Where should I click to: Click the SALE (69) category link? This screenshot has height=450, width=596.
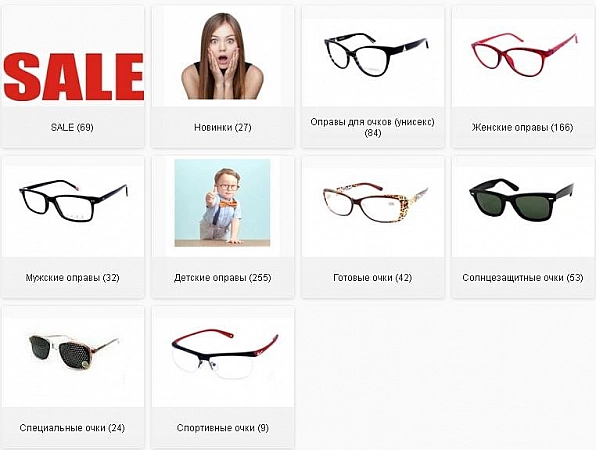pyautogui.click(x=72, y=127)
